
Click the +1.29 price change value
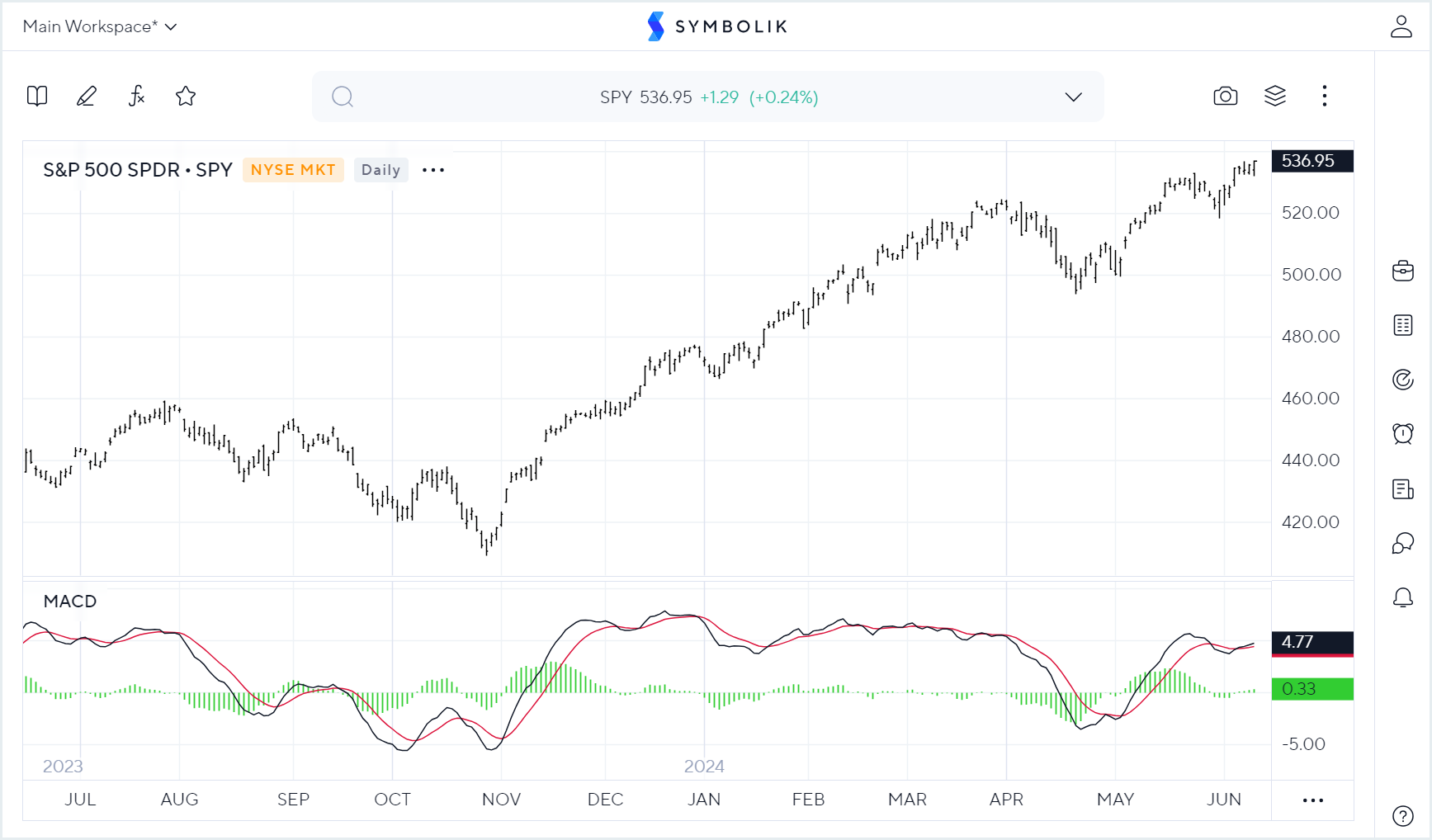720,97
